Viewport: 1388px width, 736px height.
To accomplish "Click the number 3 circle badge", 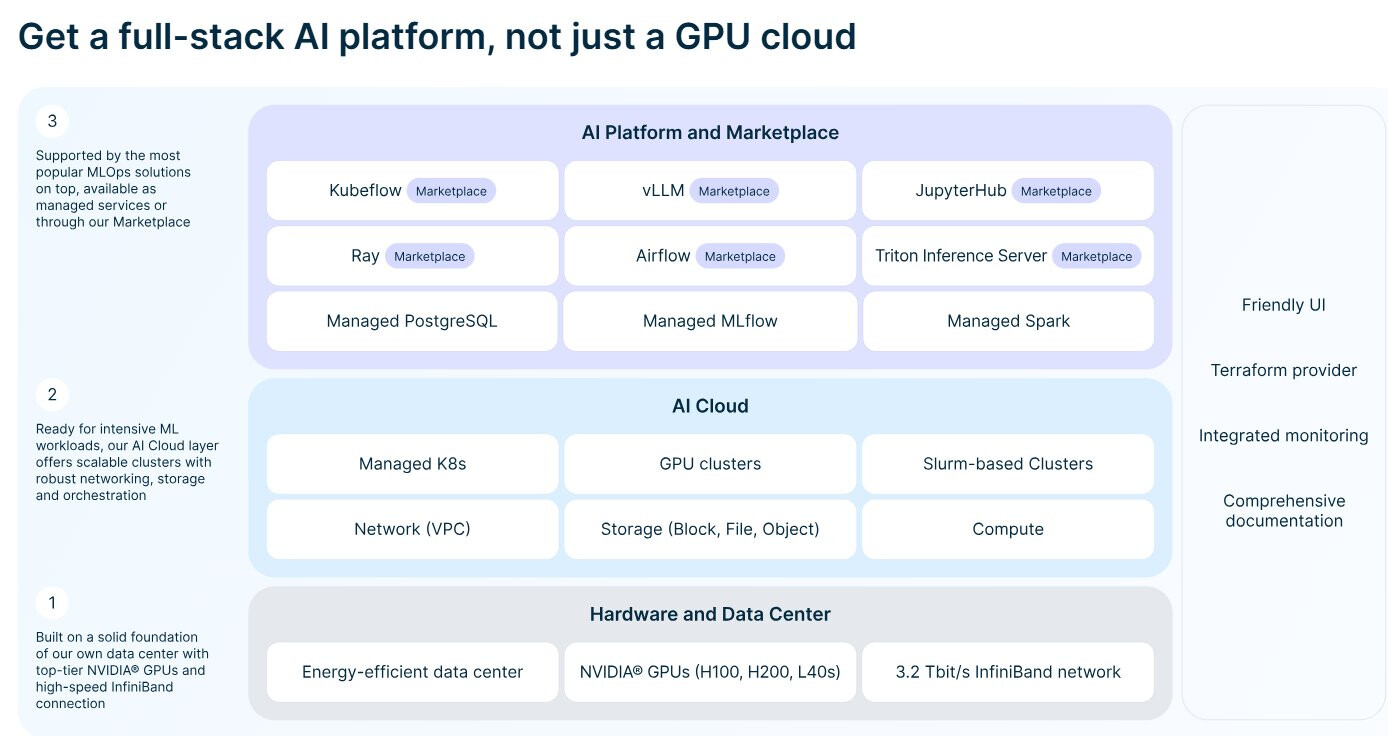I will [52, 122].
